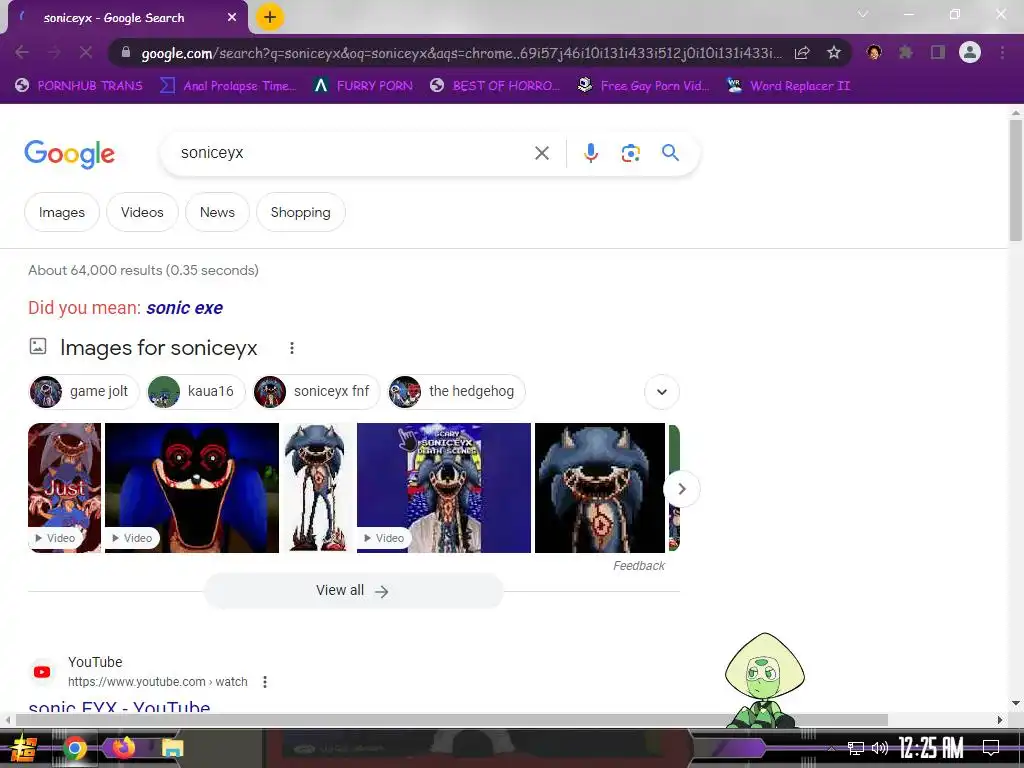The image size is (1024, 768).
Task: Click the vertical page scrollbar
Action: 1016,180
